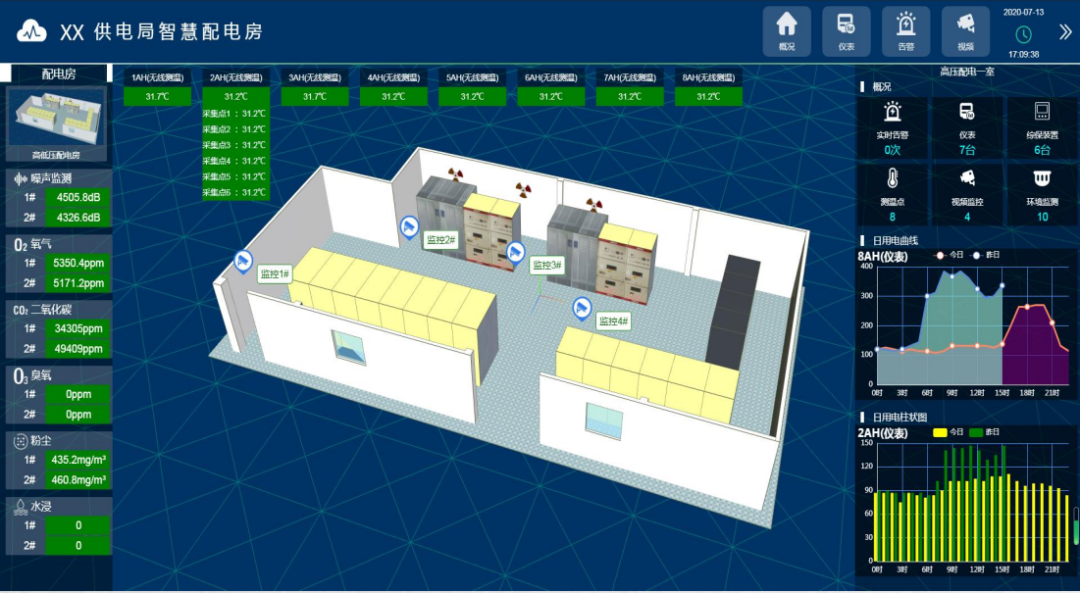The image size is (1080, 593).
Task: Select the 配电房 tab in left panel
Action: (x=58, y=74)
